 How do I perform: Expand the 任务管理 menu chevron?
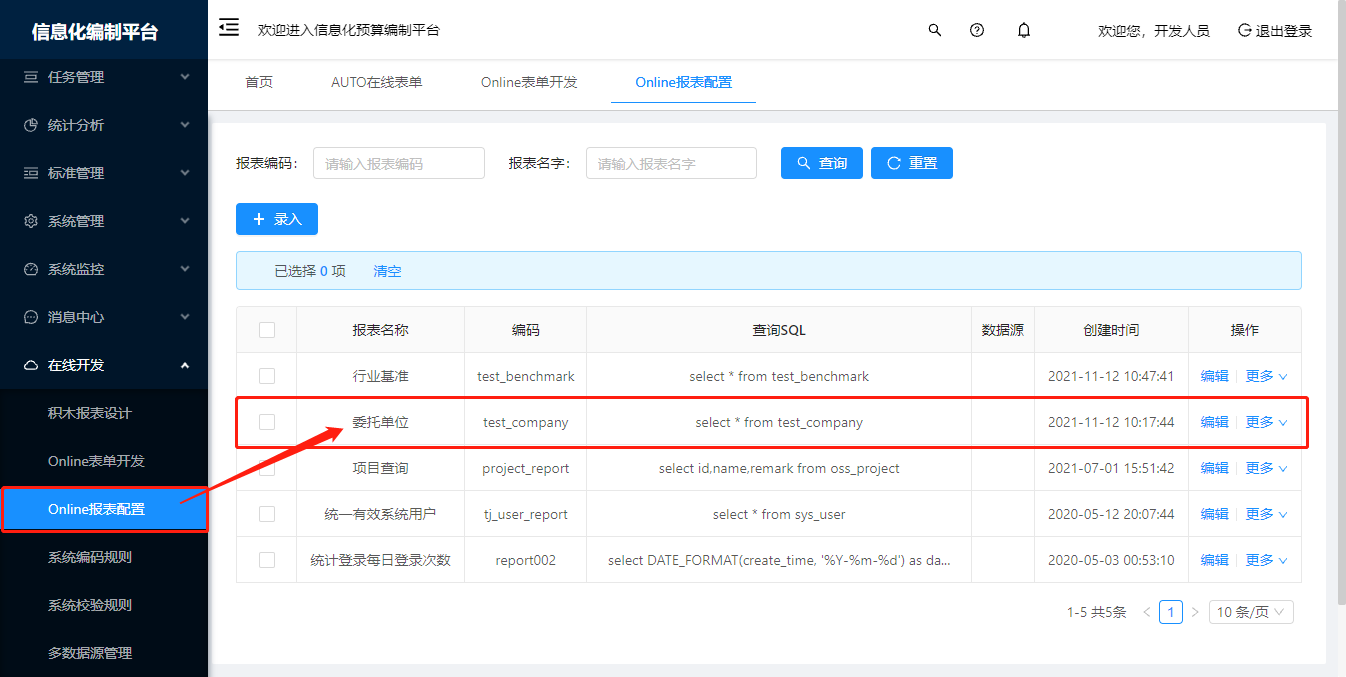pos(185,77)
